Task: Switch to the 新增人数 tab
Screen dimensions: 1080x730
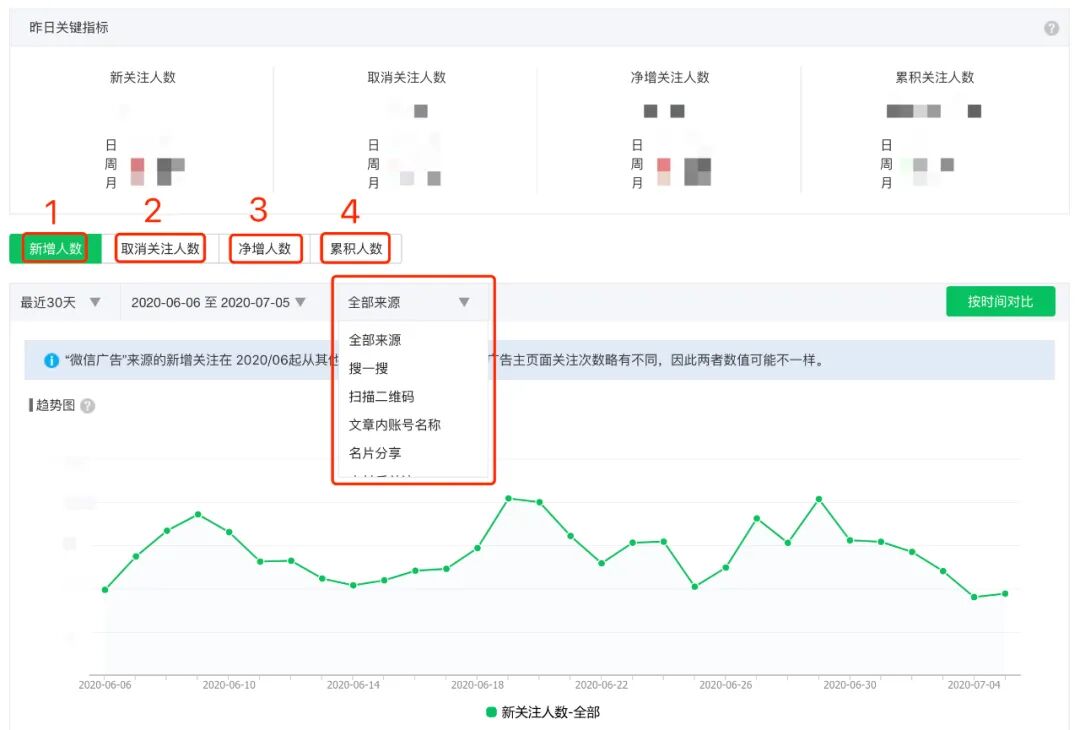Action: click(x=55, y=249)
